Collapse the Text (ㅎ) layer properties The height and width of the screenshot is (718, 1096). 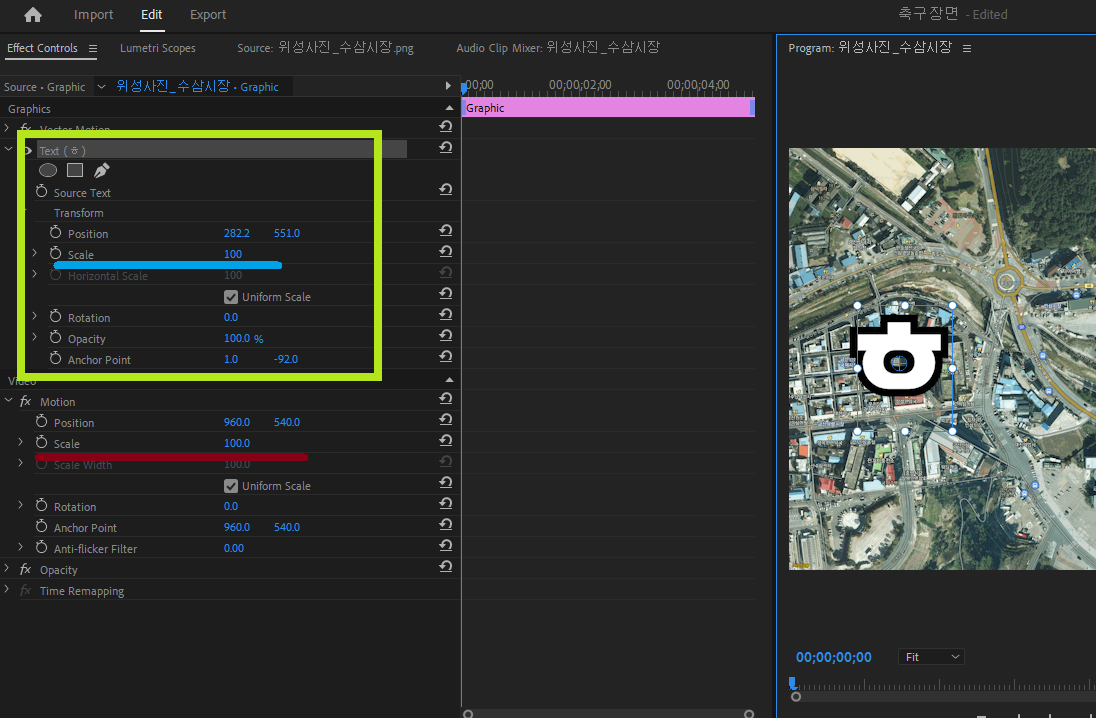[8, 149]
